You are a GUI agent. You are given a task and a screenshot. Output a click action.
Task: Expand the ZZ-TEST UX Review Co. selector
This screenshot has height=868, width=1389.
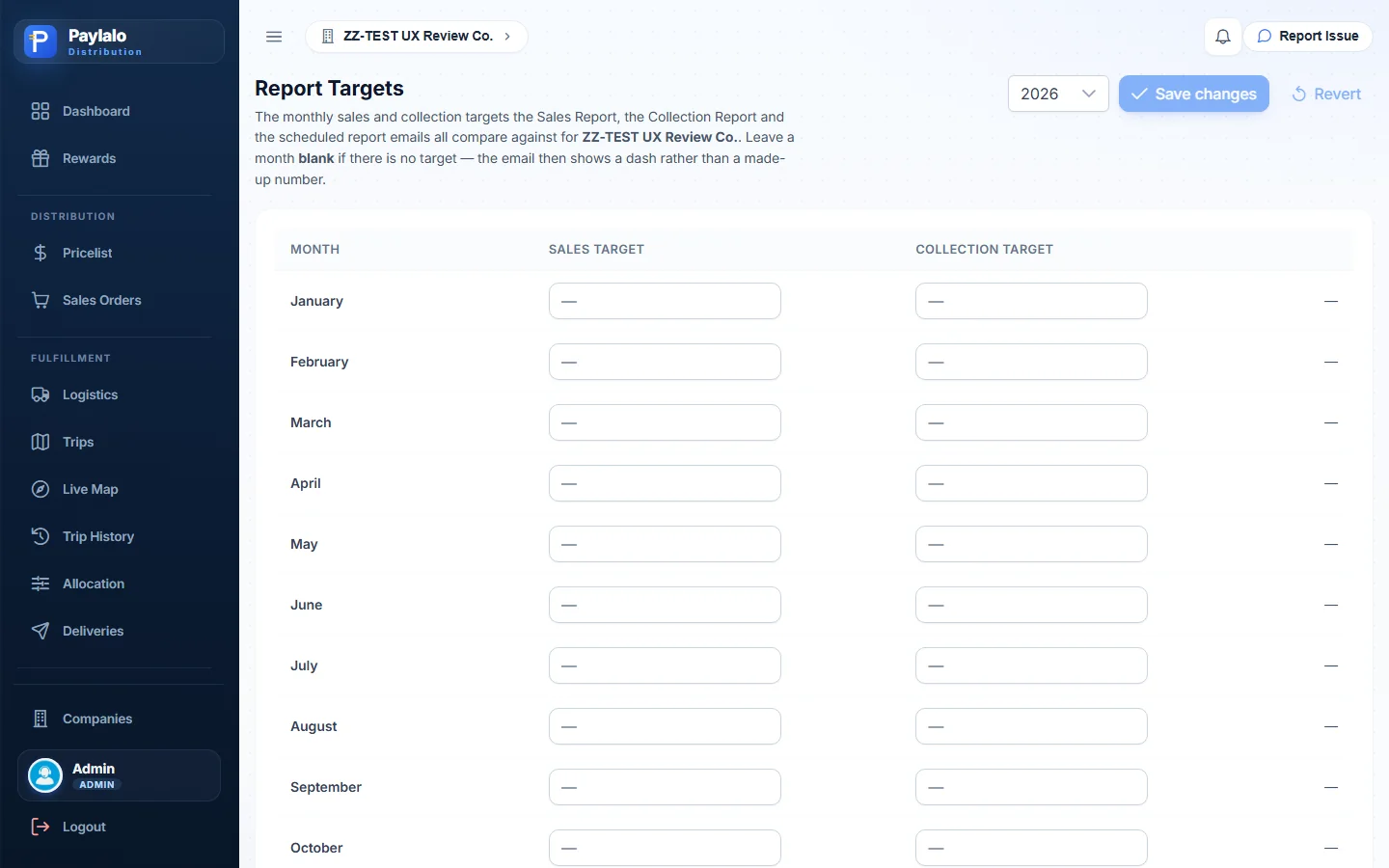[x=417, y=37]
